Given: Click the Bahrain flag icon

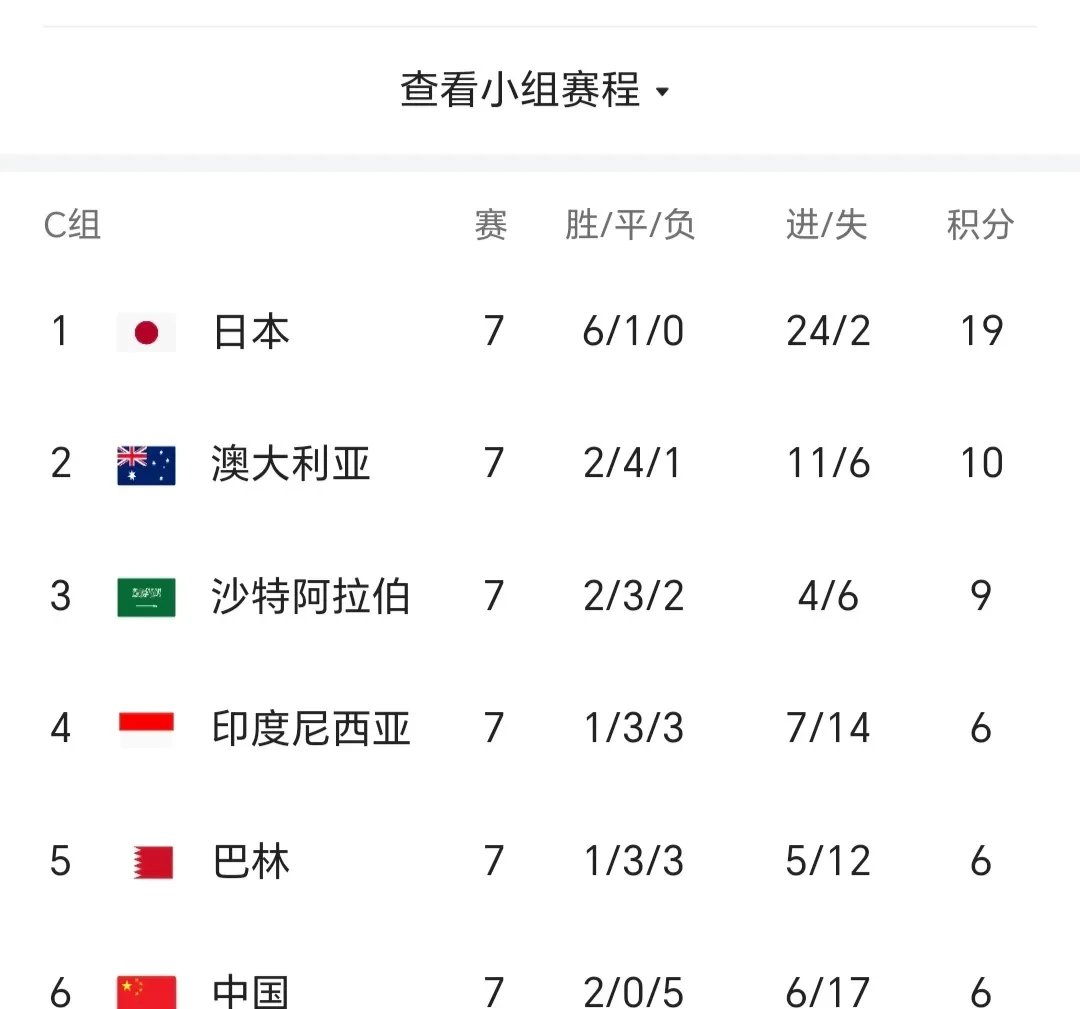Looking at the screenshot, I should point(153,862).
